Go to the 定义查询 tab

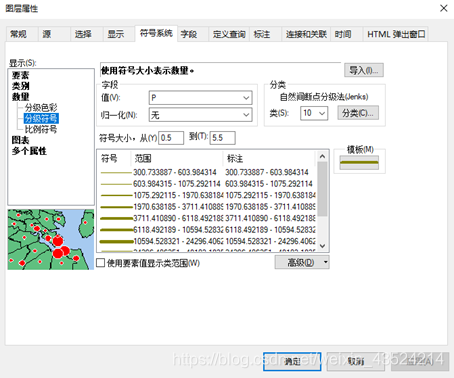[229, 34]
